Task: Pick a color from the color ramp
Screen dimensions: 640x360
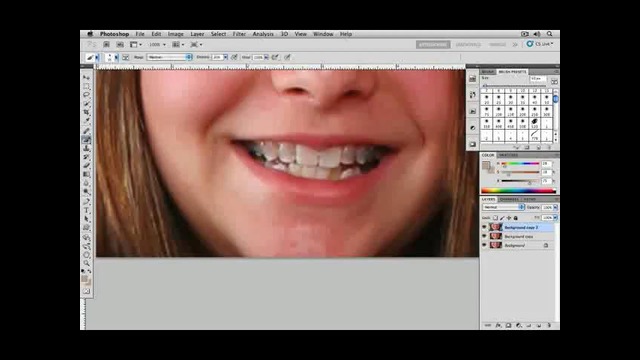Action: tap(518, 191)
